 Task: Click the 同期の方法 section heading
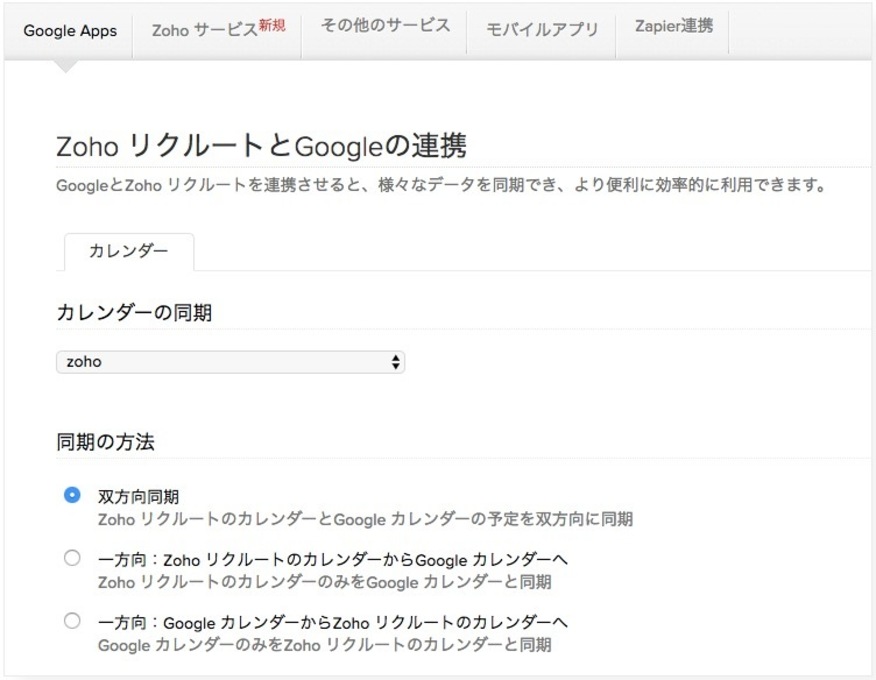point(105,441)
